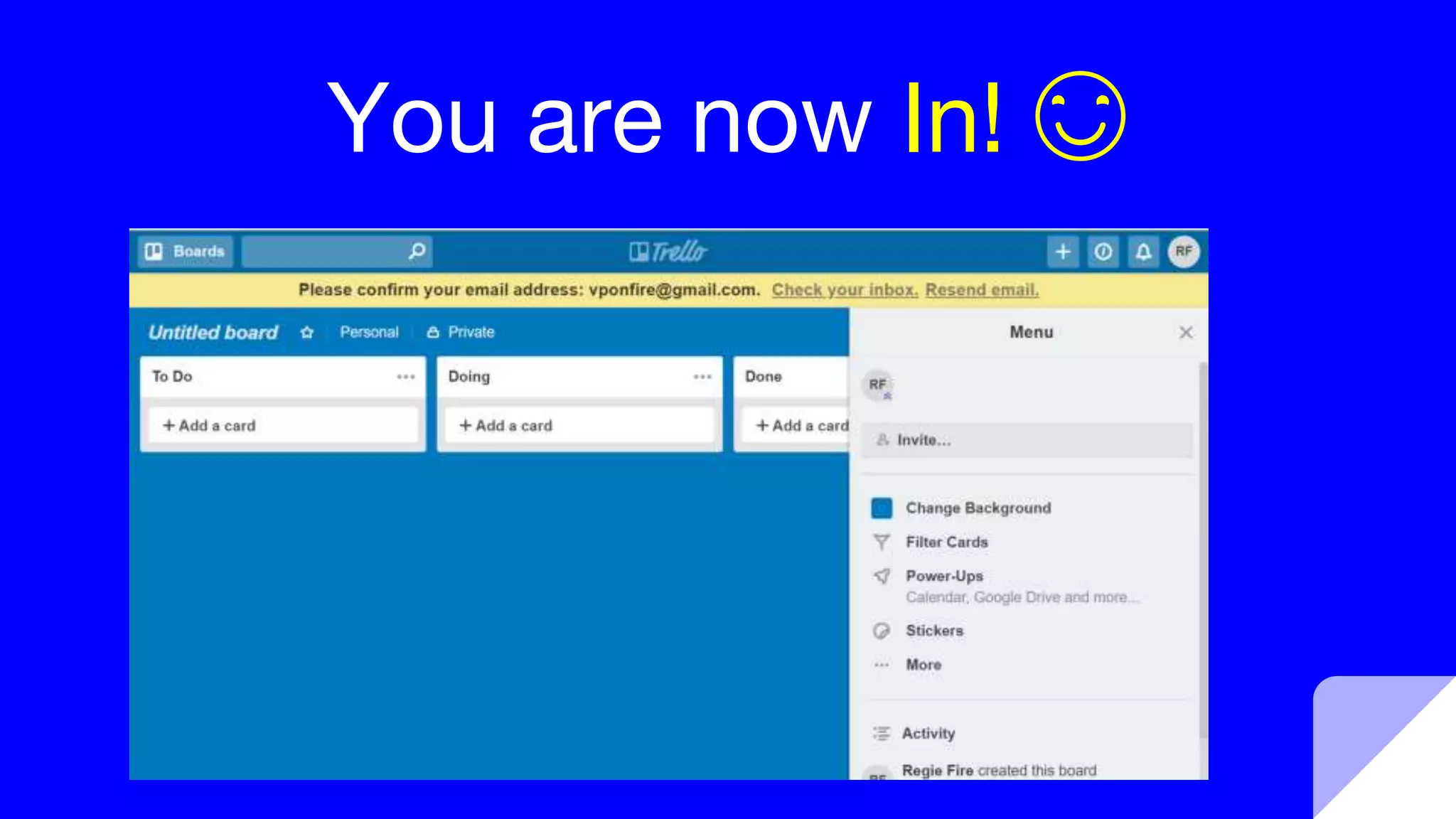This screenshot has height=819, width=1456.
Task: Open the RF account avatar in header
Action: [x=1184, y=252]
